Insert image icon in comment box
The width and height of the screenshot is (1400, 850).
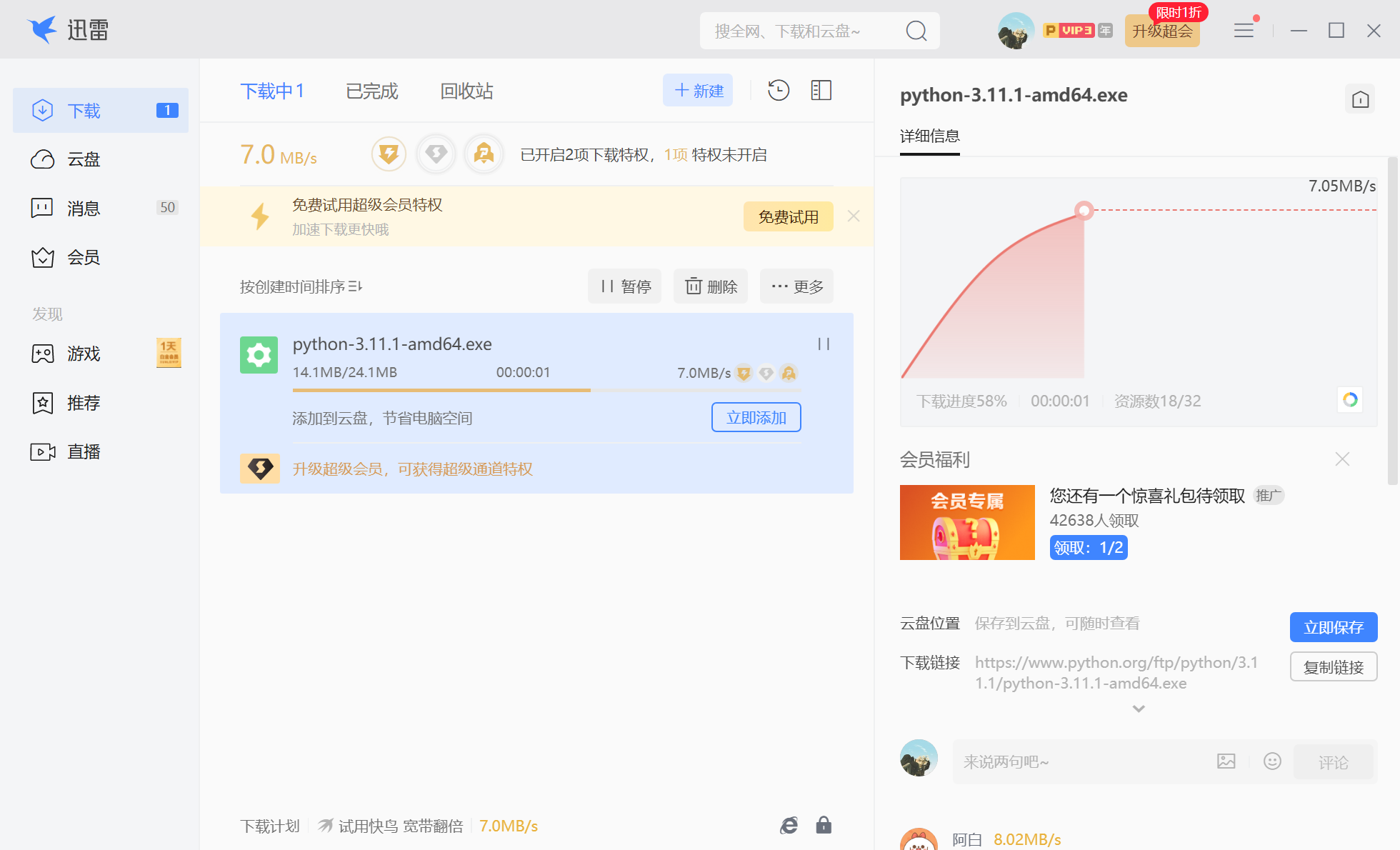click(x=1226, y=761)
